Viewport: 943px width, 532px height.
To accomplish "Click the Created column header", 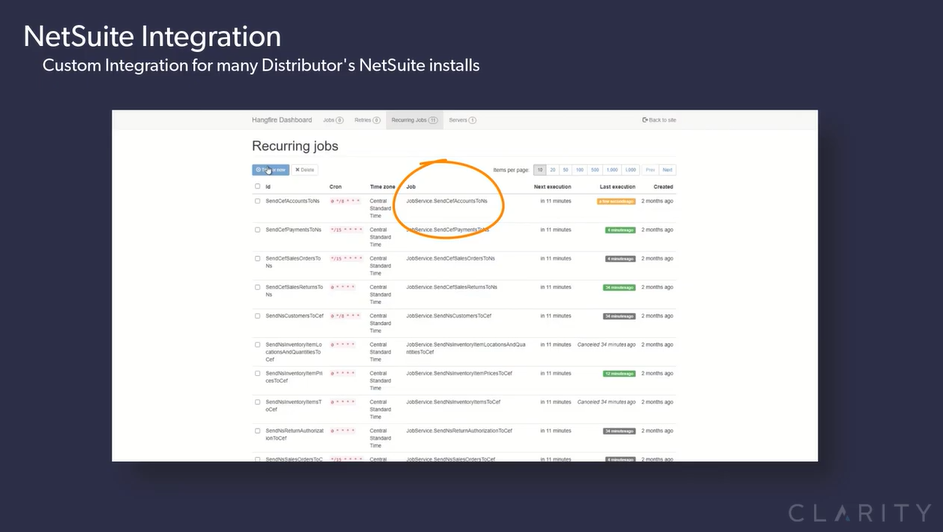I will pyautogui.click(x=663, y=187).
